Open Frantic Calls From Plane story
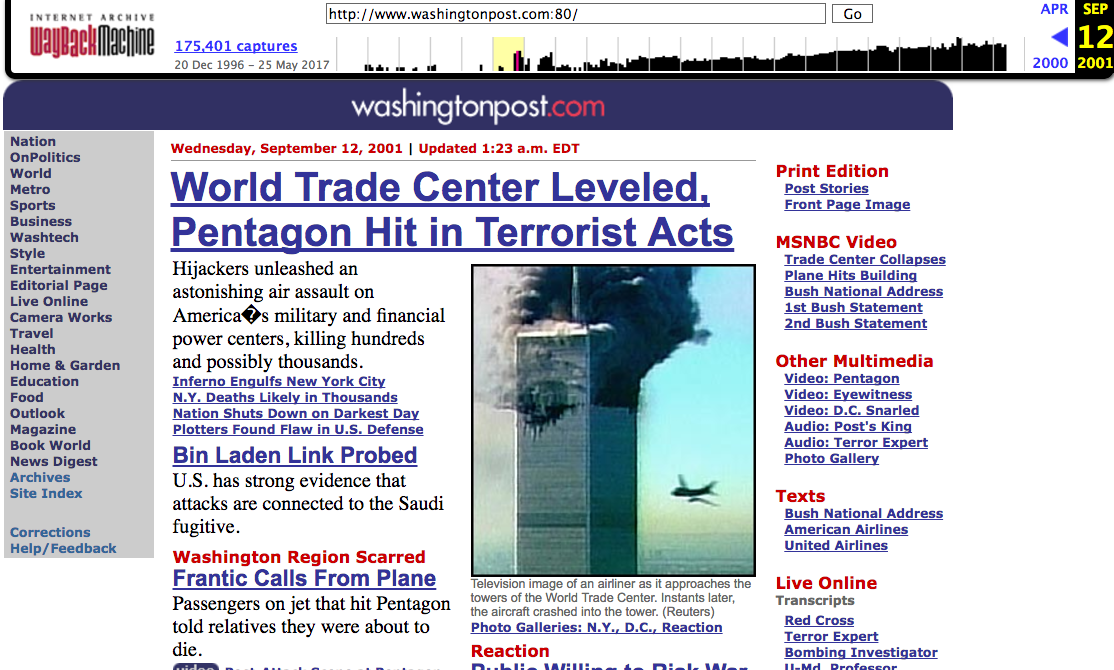The height and width of the screenshot is (670, 1114). point(304,578)
